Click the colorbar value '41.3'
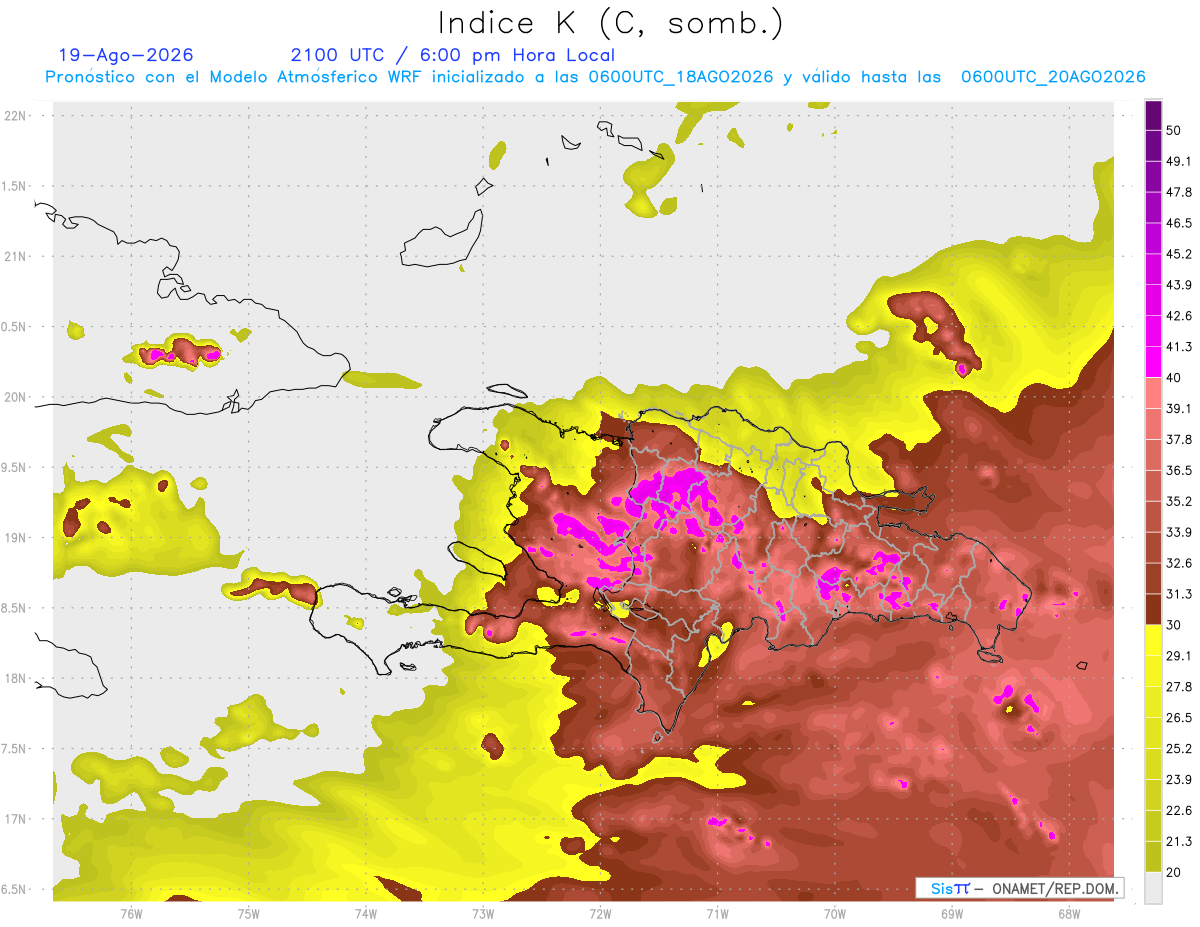Image resolution: width=1200 pixels, height=927 pixels. 1179,347
